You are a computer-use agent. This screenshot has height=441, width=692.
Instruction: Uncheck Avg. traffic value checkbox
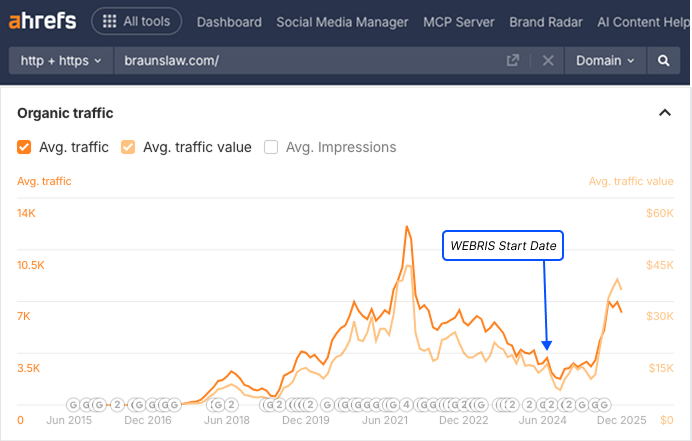tap(128, 147)
